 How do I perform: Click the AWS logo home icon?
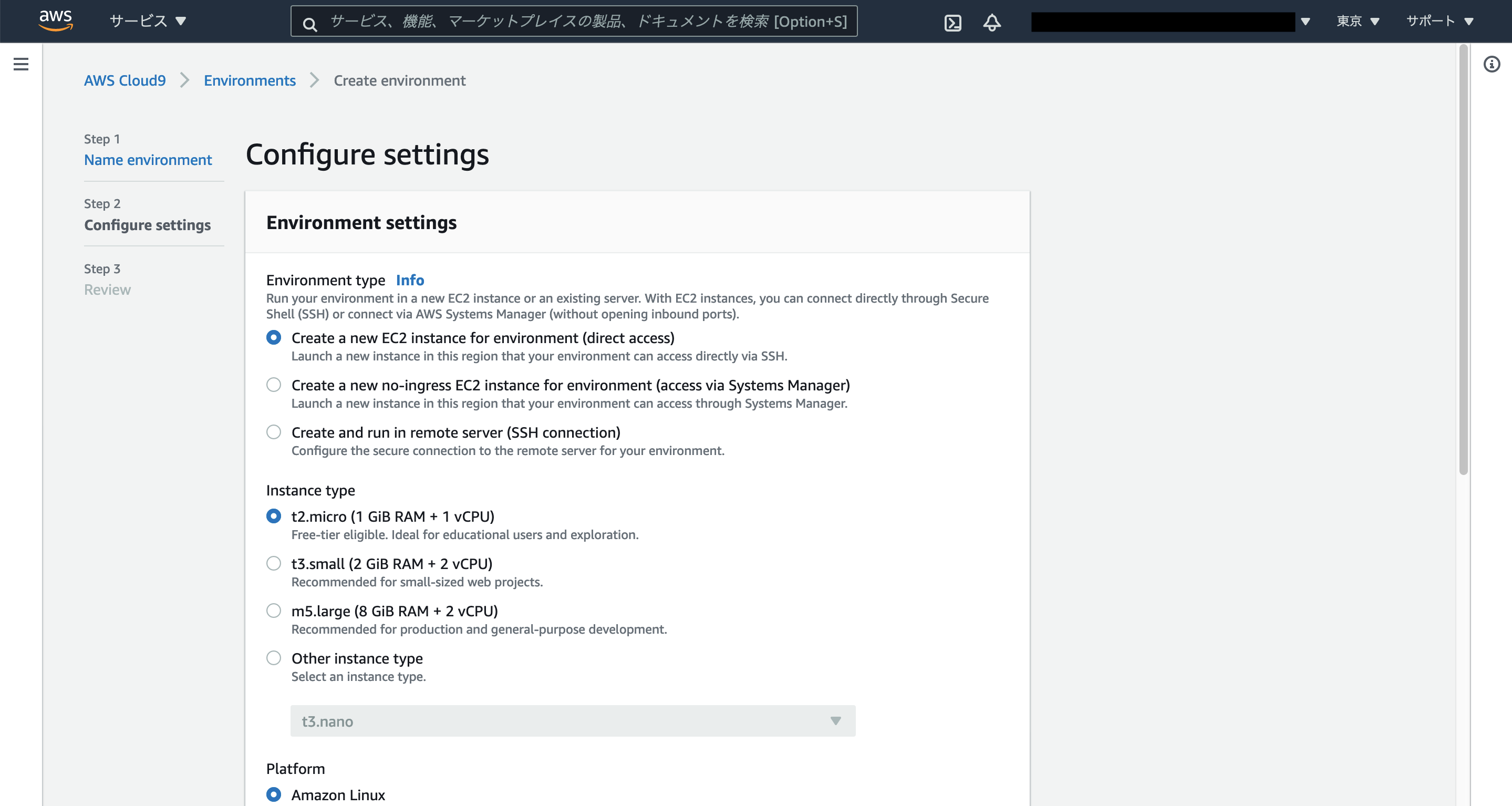point(56,20)
